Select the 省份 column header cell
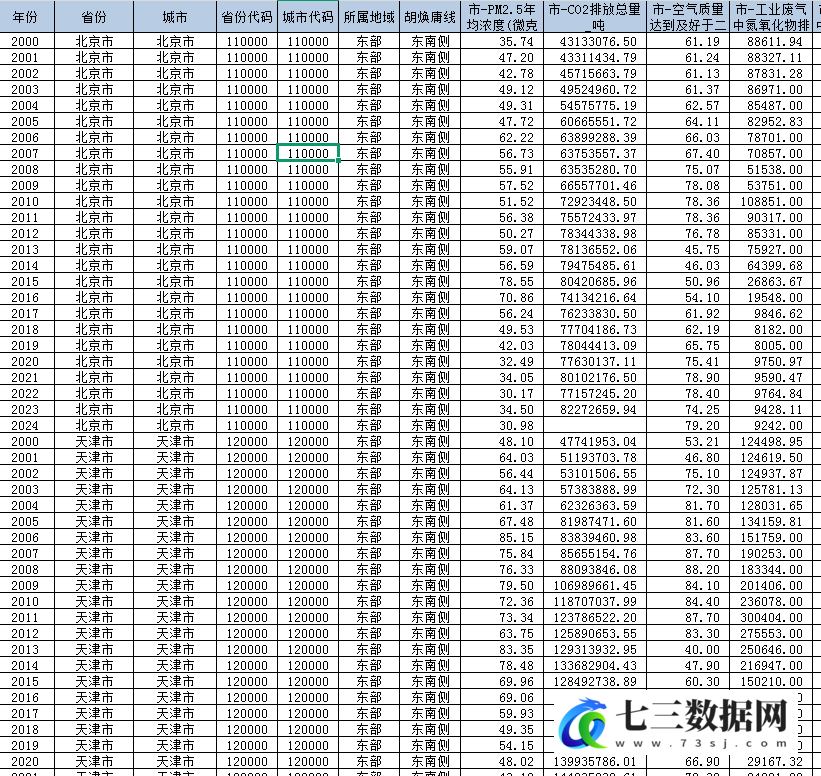 click(x=94, y=17)
